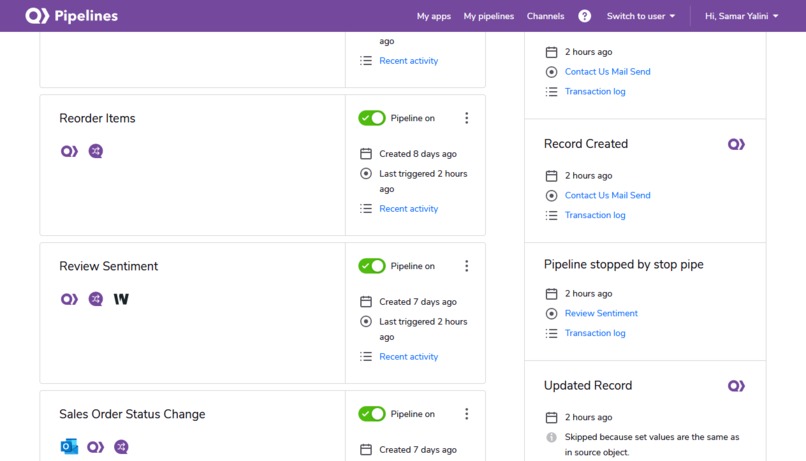The image size is (806, 461).
Task: Go to My apps in navigation
Action: pos(434,16)
